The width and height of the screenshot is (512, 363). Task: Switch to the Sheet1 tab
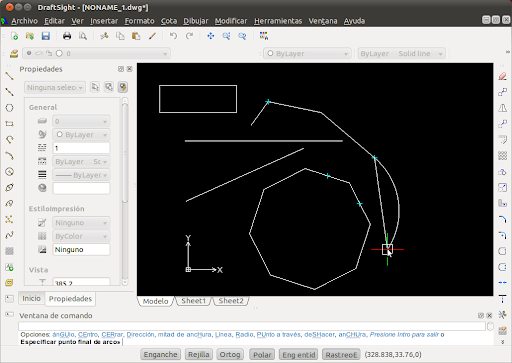tap(193, 301)
